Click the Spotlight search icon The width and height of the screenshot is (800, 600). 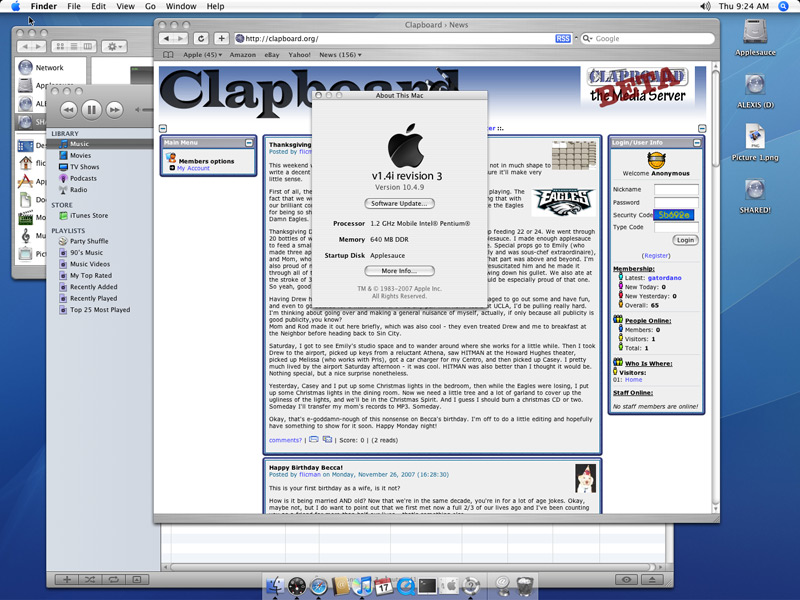(784, 6)
